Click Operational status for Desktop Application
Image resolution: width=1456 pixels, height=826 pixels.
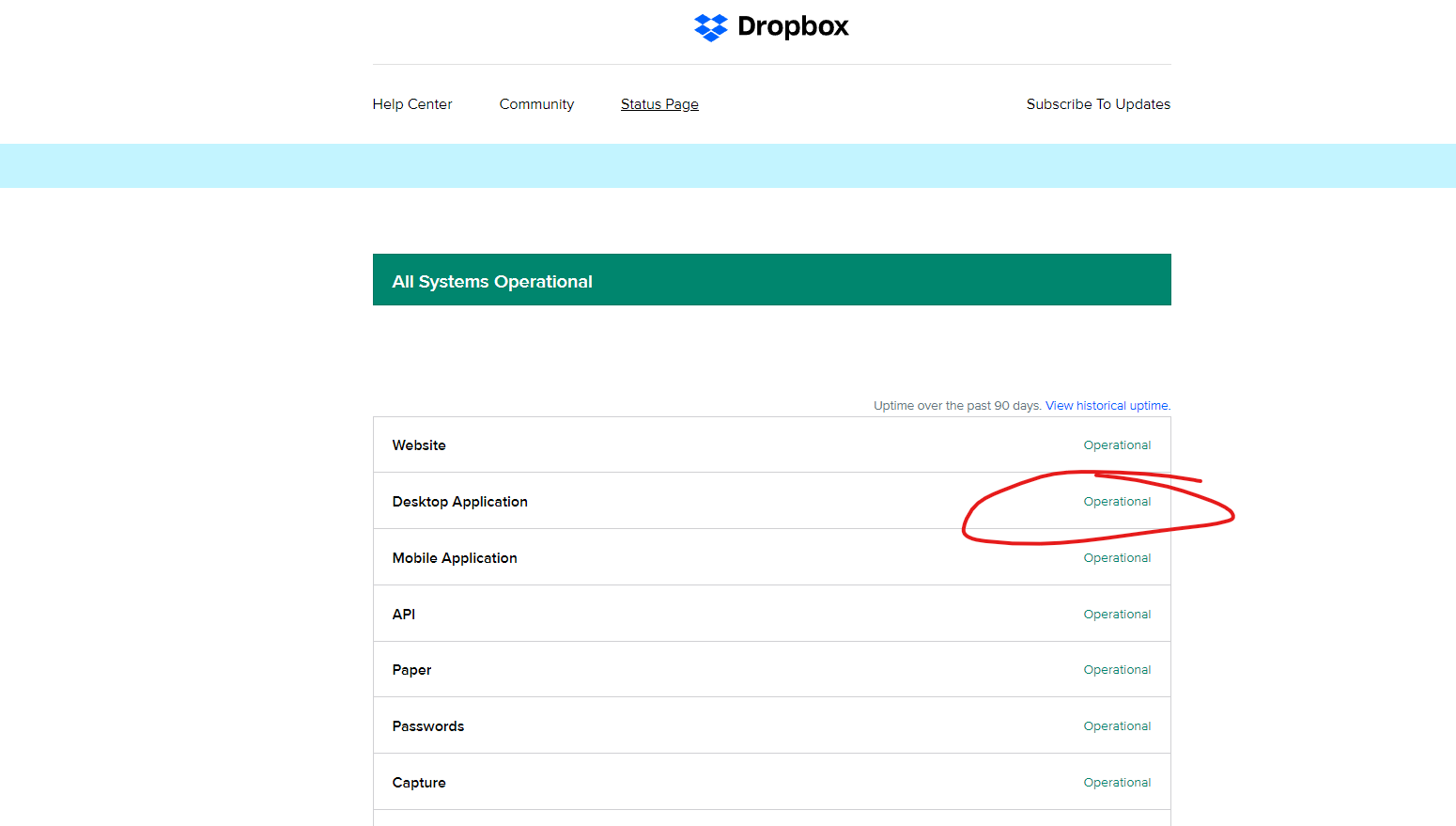(x=1117, y=502)
